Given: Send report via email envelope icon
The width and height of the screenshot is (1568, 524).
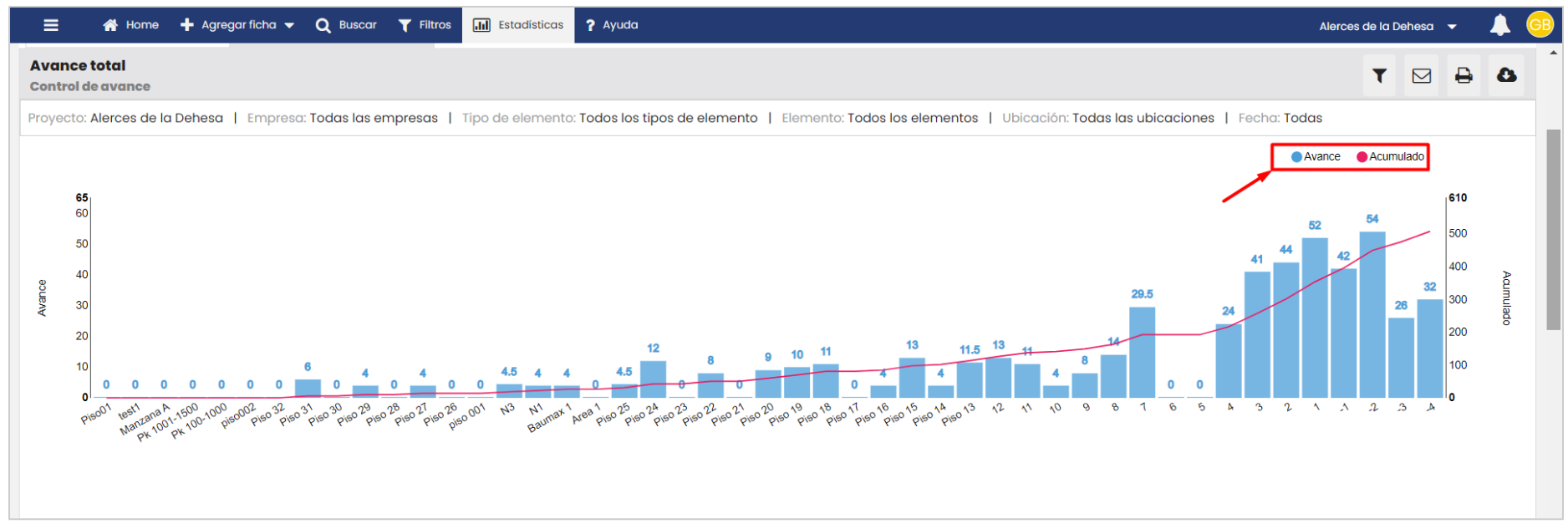Looking at the screenshot, I should (x=1421, y=76).
